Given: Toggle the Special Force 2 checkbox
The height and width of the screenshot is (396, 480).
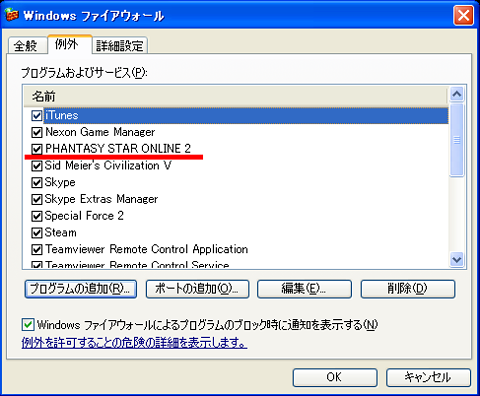Looking at the screenshot, I should (x=36, y=216).
